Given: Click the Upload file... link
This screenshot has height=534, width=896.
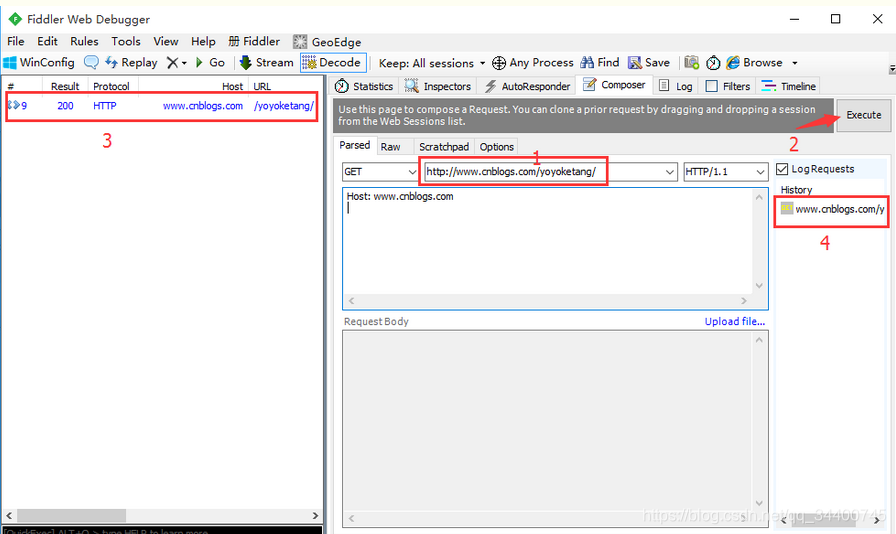Looking at the screenshot, I should 734,321.
